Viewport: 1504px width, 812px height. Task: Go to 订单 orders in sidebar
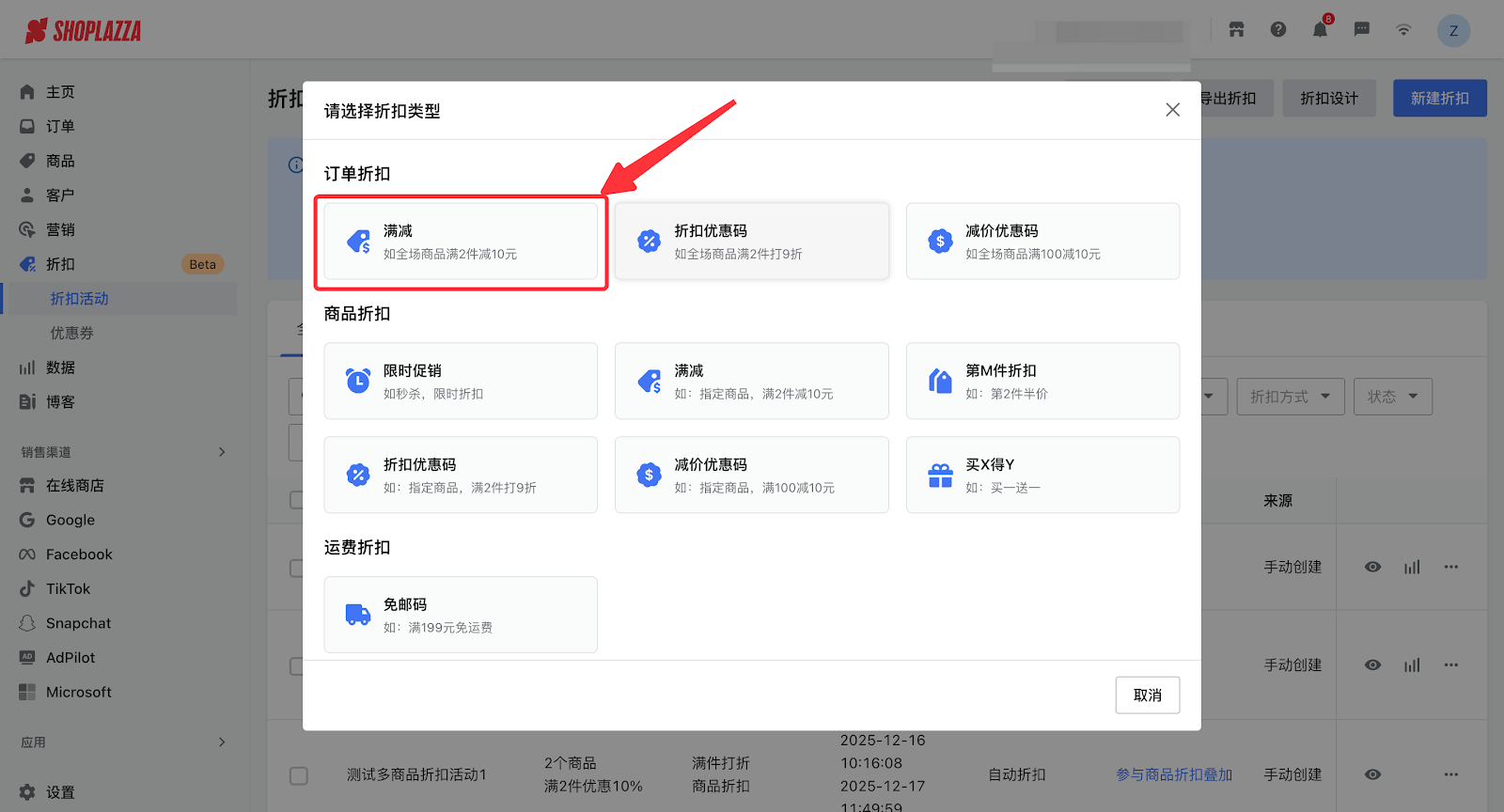[60, 127]
